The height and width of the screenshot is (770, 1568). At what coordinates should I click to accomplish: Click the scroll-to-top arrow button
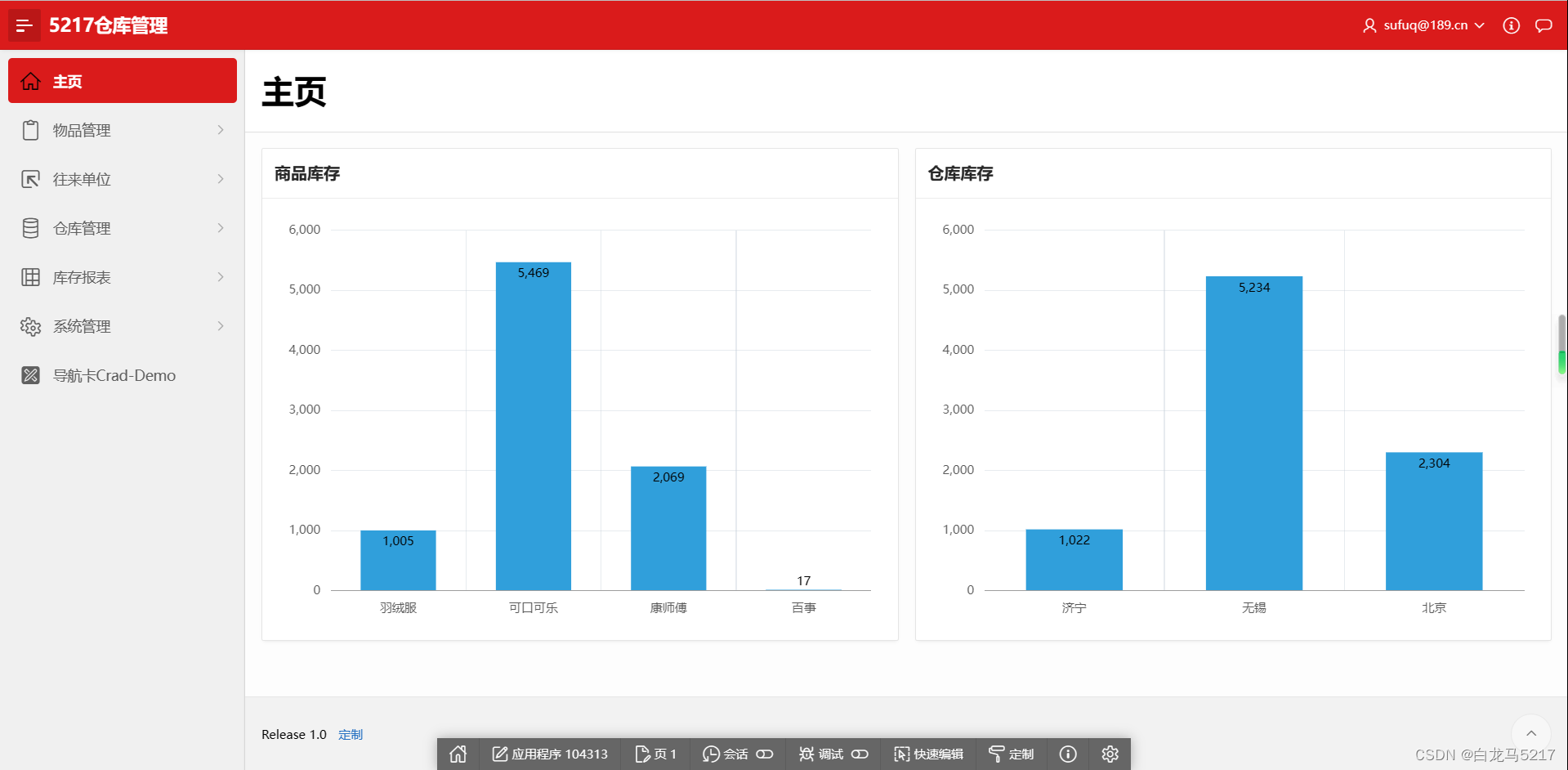(1531, 733)
